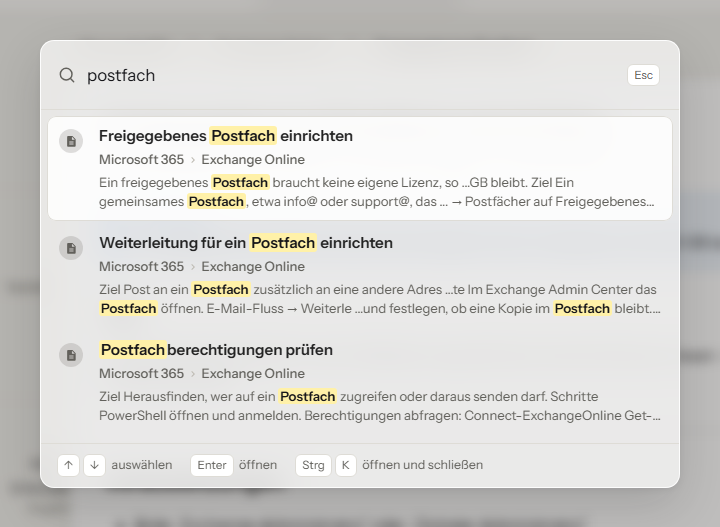The width and height of the screenshot is (720, 527).
Task: Click the "Enter" key hint
Action: pyautogui.click(x=212, y=465)
